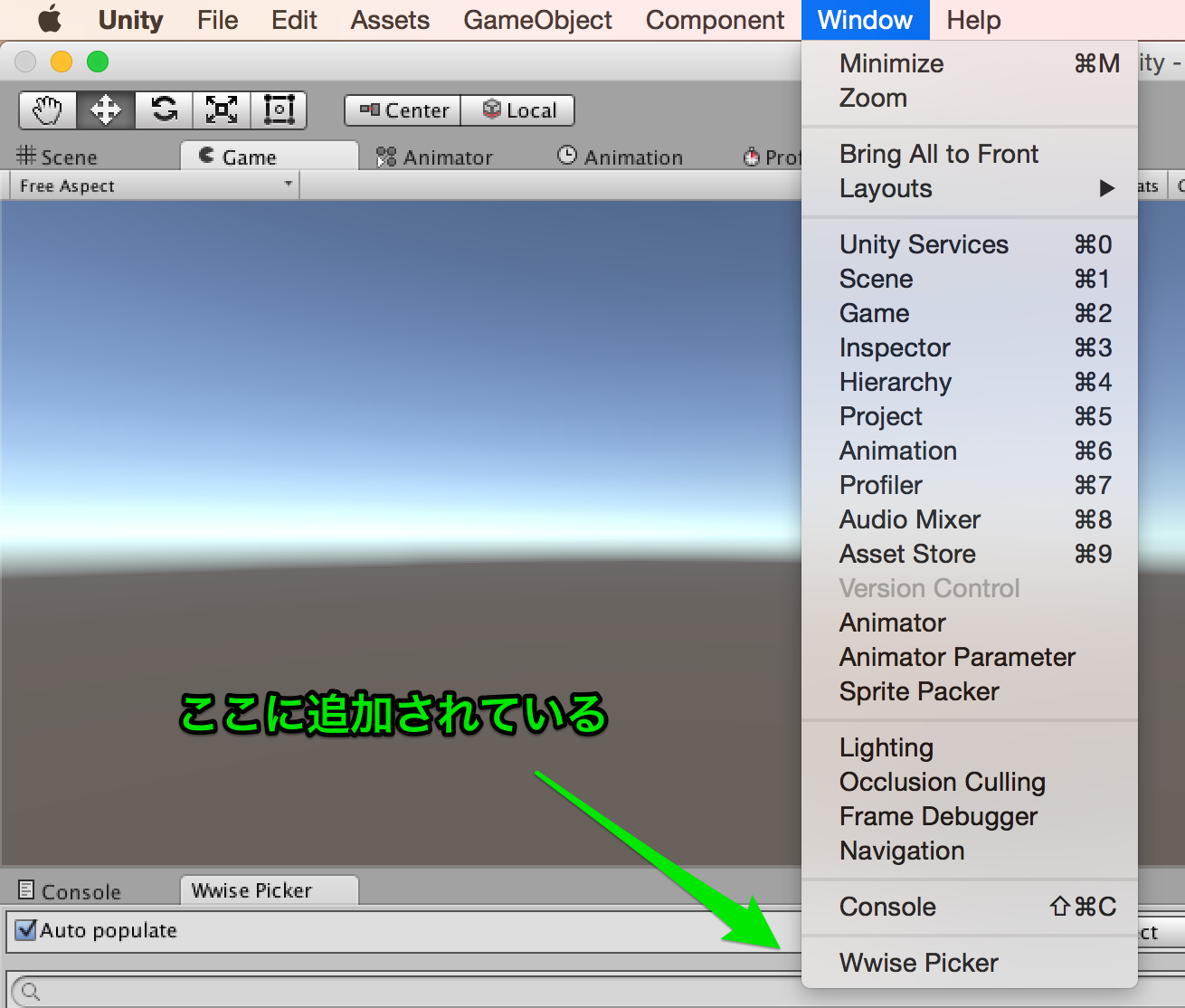Click the yellow minimize window button

click(62, 62)
